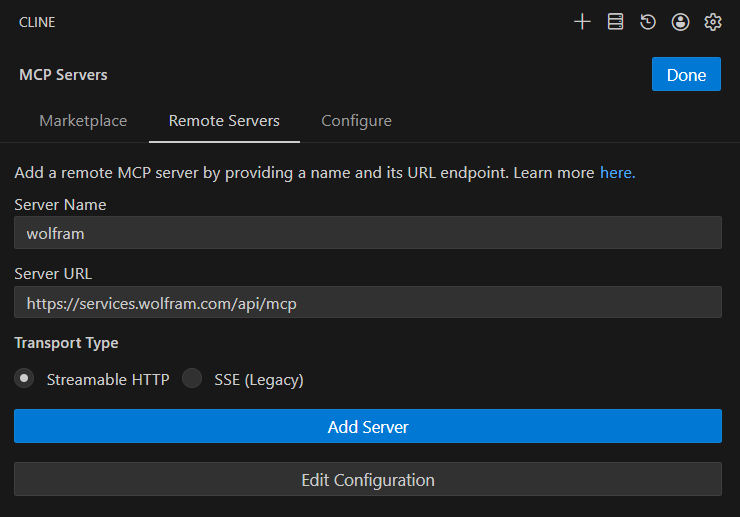The image size is (740, 517).
Task: Open Cline settings gear icon
Action: pyautogui.click(x=712, y=22)
